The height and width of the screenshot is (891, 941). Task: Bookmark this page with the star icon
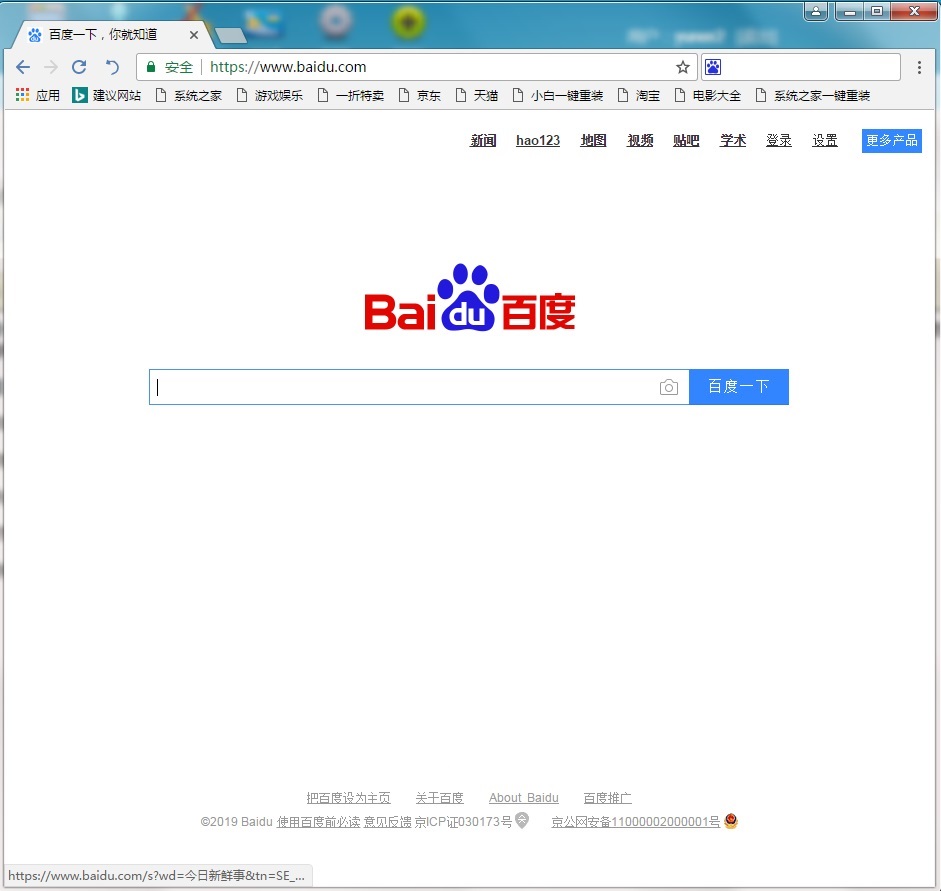coord(682,67)
